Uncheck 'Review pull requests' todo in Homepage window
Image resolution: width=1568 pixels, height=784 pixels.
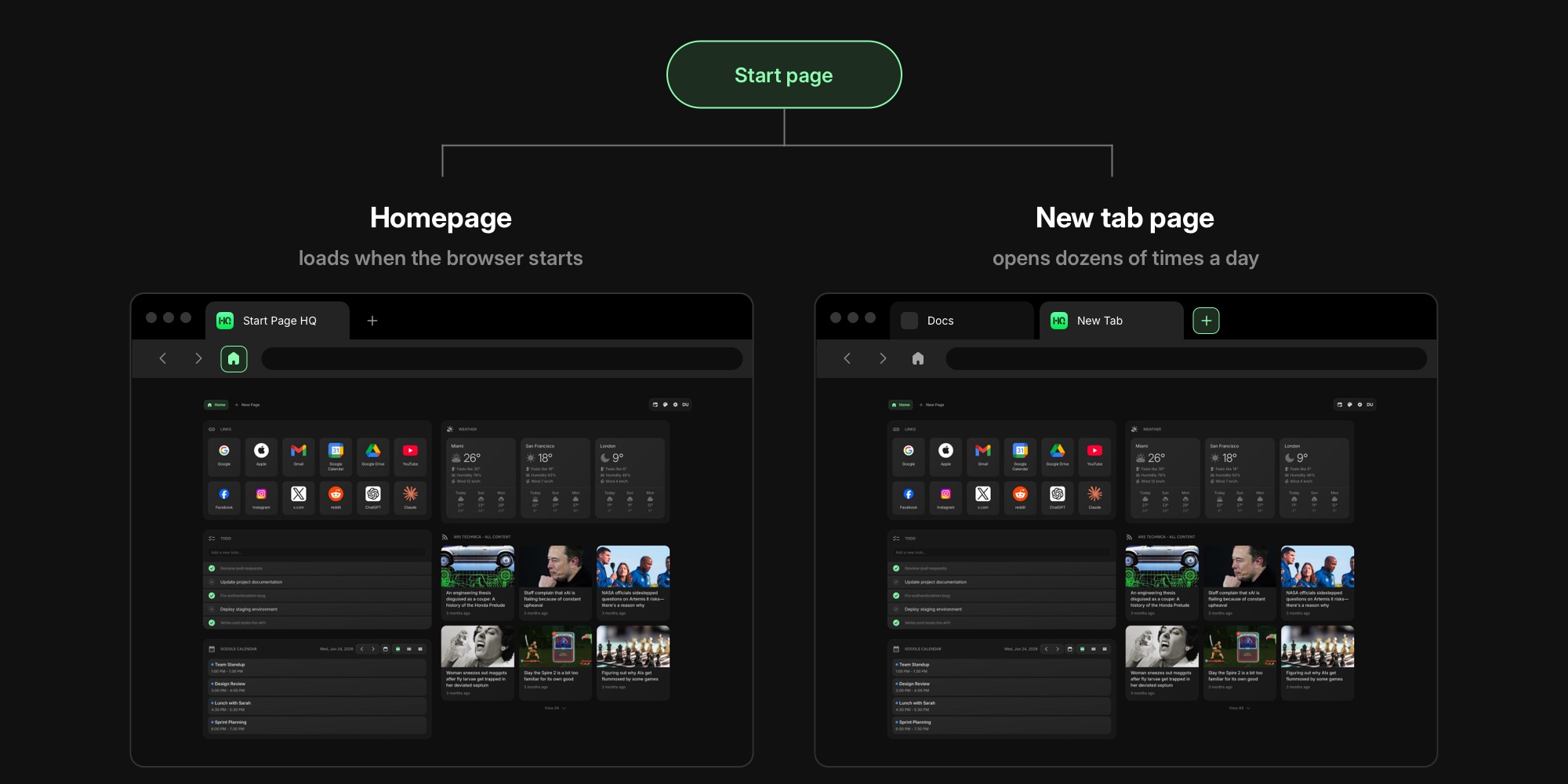tap(212, 568)
